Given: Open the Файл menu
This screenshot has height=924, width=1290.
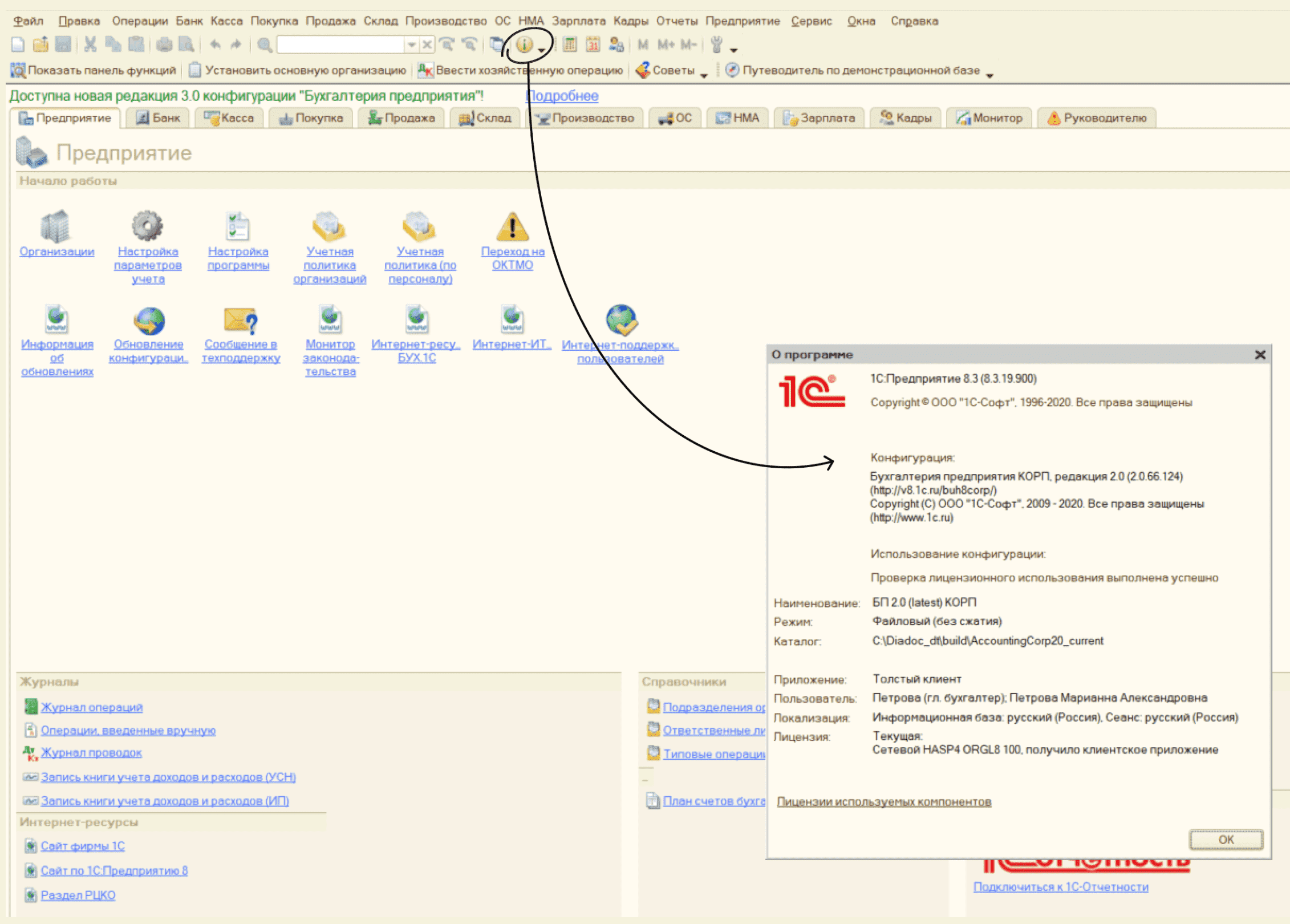Looking at the screenshot, I should [28, 21].
